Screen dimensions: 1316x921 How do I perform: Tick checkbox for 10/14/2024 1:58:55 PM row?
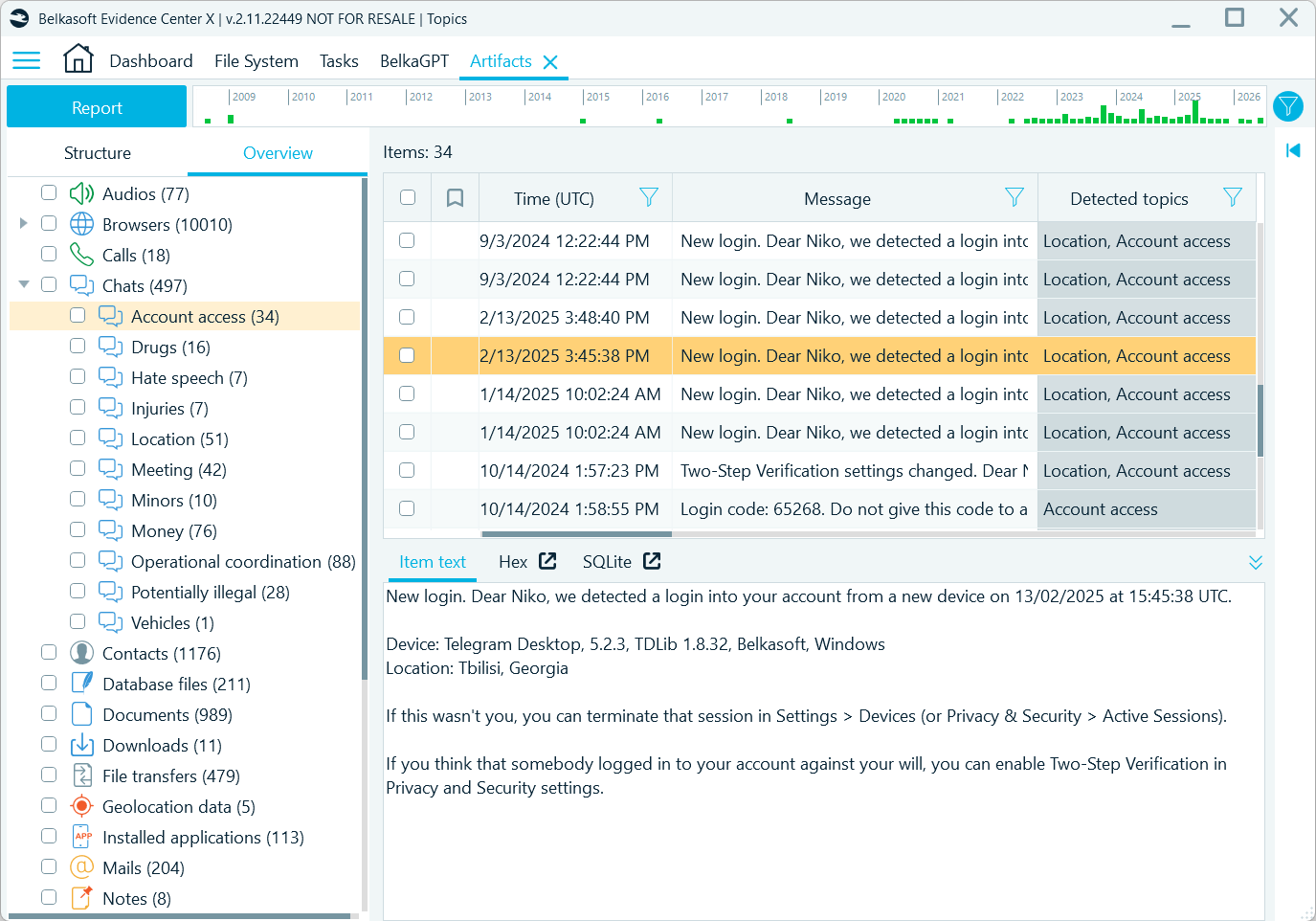407,508
